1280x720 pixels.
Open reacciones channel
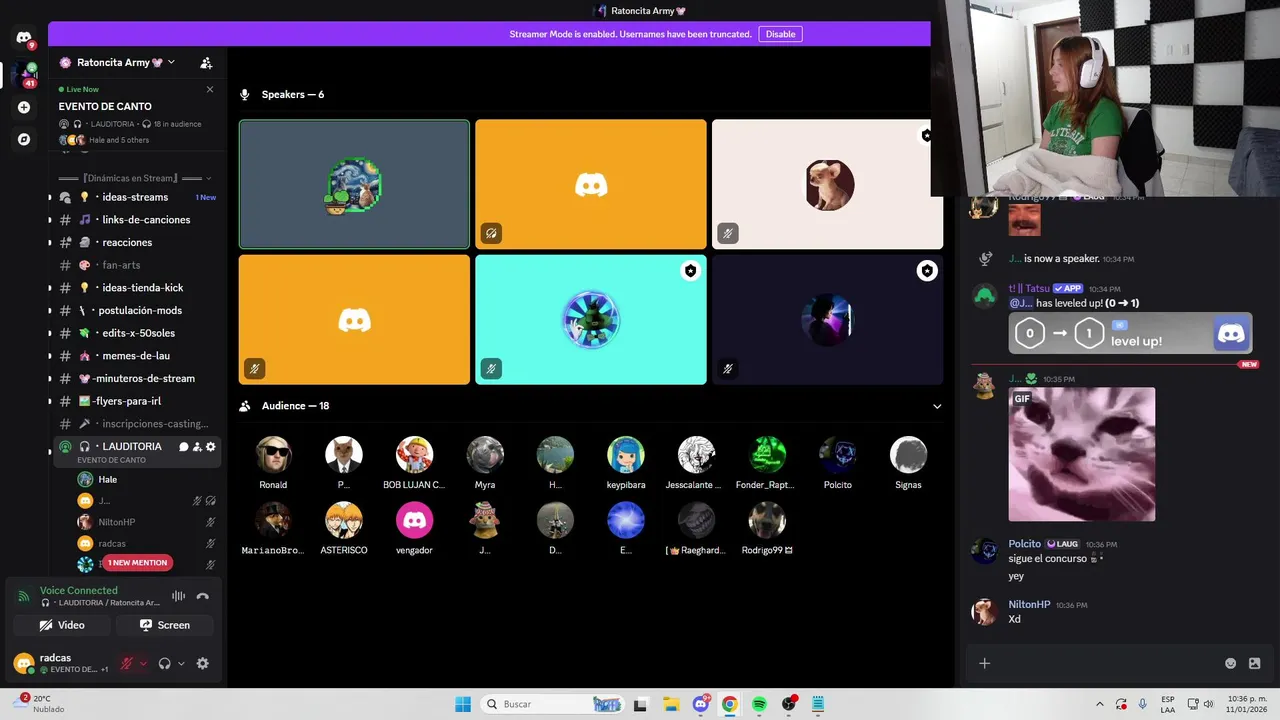pyautogui.click(x=135, y=242)
